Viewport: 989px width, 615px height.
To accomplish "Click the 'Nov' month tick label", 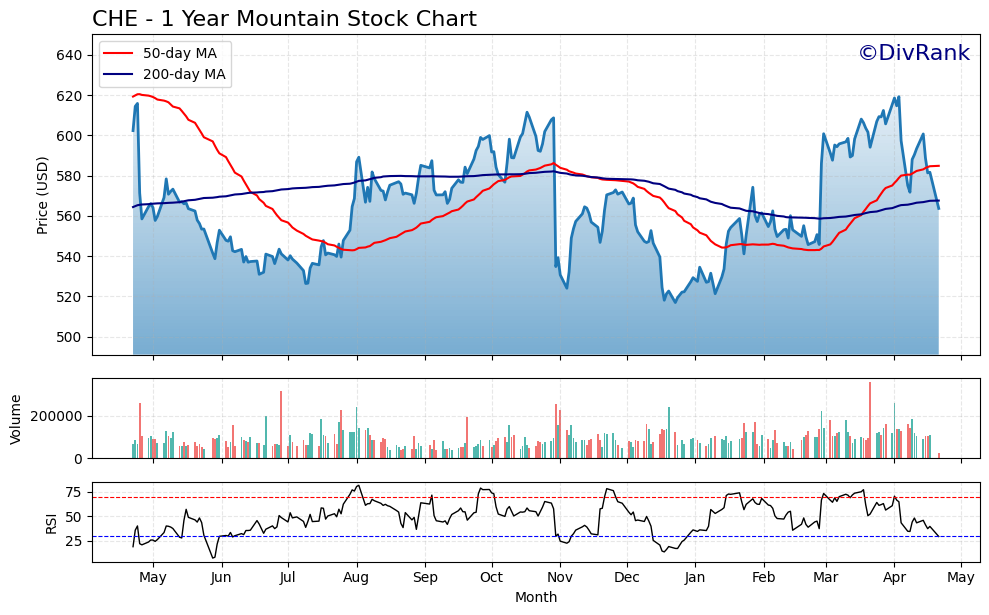I will coord(560,578).
